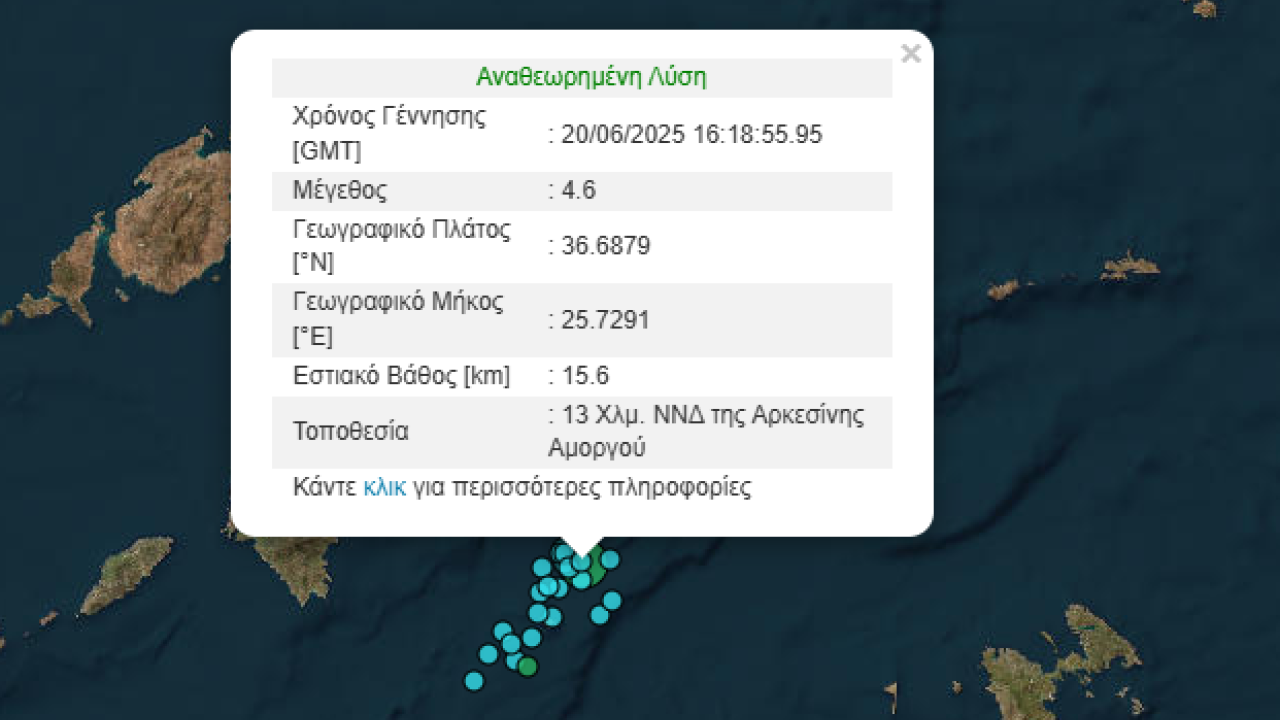
Task: Click the 'Εστιακό Βάθος [km]' label
Action: [401, 376]
